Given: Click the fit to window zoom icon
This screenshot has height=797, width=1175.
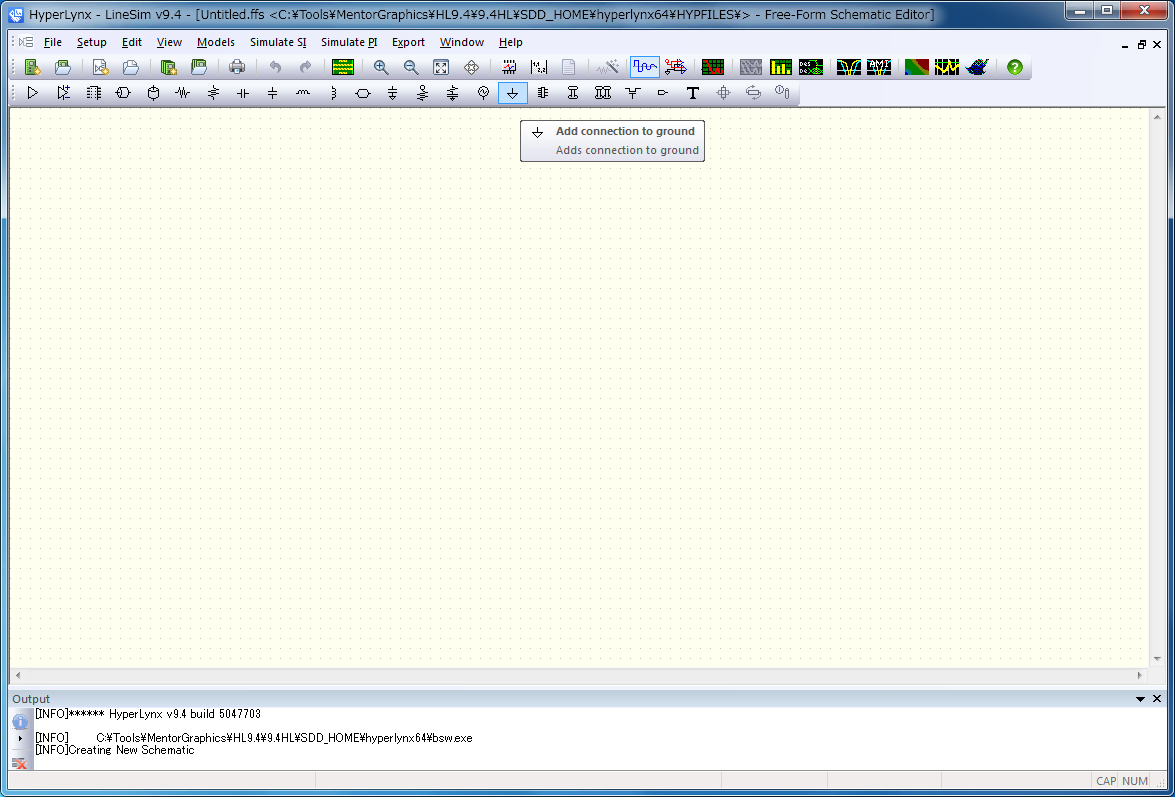Looking at the screenshot, I should 441,67.
